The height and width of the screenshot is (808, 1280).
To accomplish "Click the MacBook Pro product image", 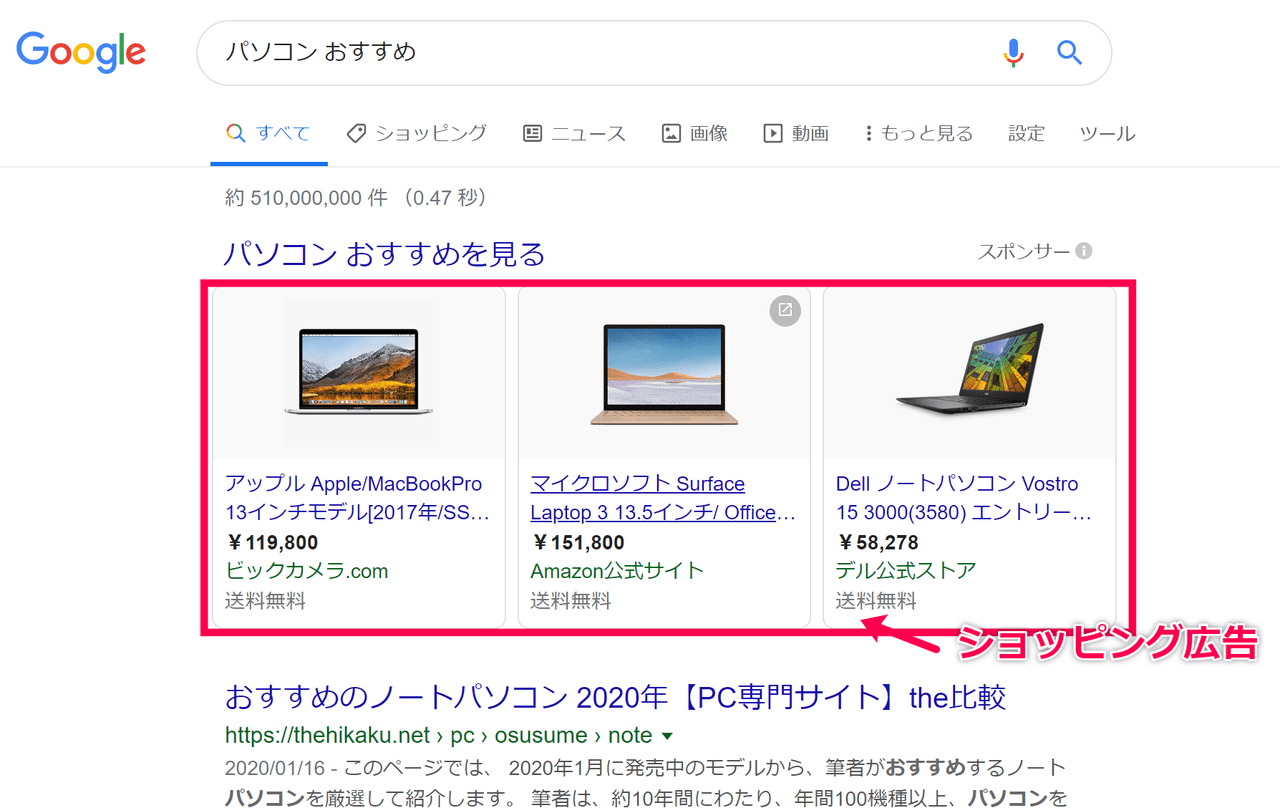I will click(x=359, y=372).
